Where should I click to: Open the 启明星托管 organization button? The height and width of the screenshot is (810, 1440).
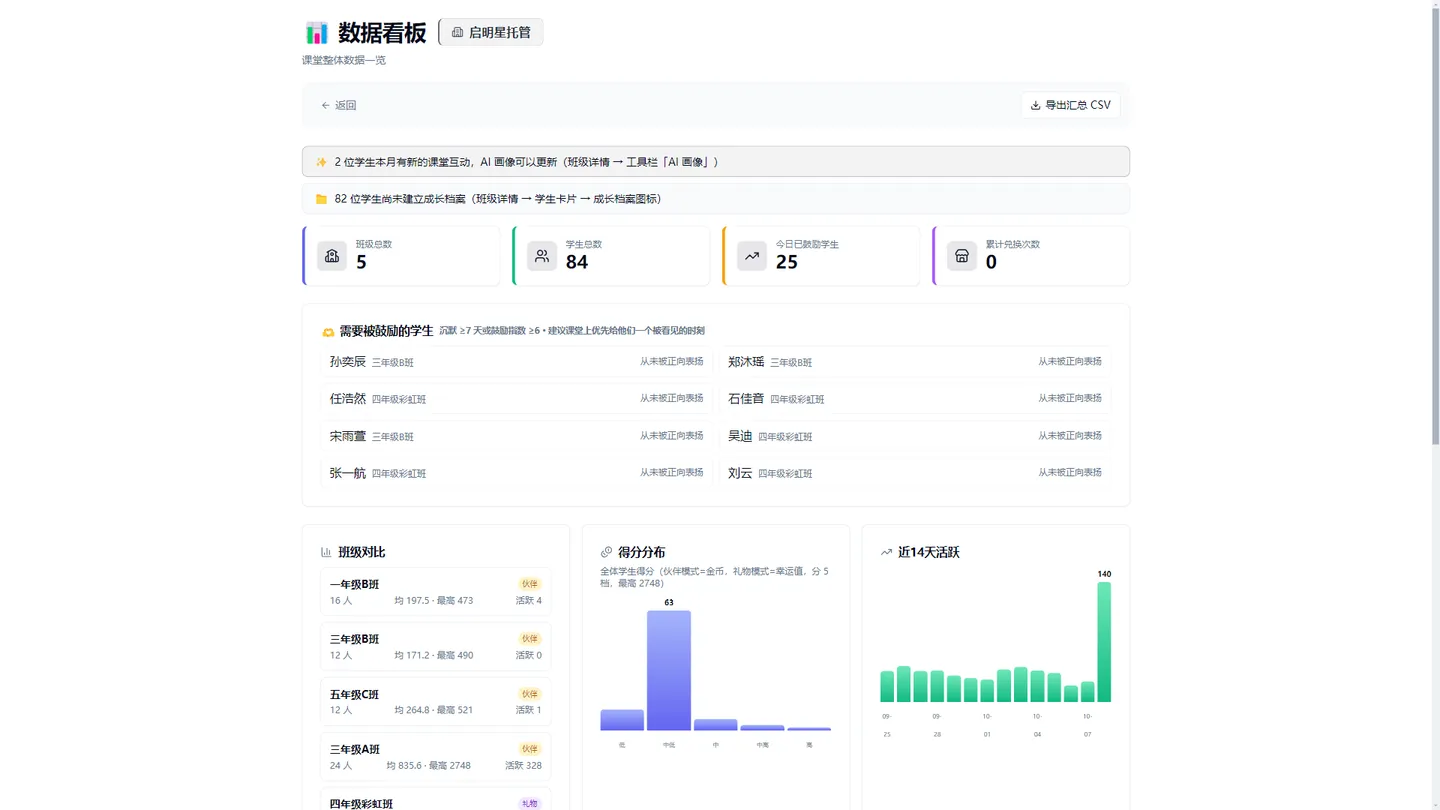tap(491, 32)
